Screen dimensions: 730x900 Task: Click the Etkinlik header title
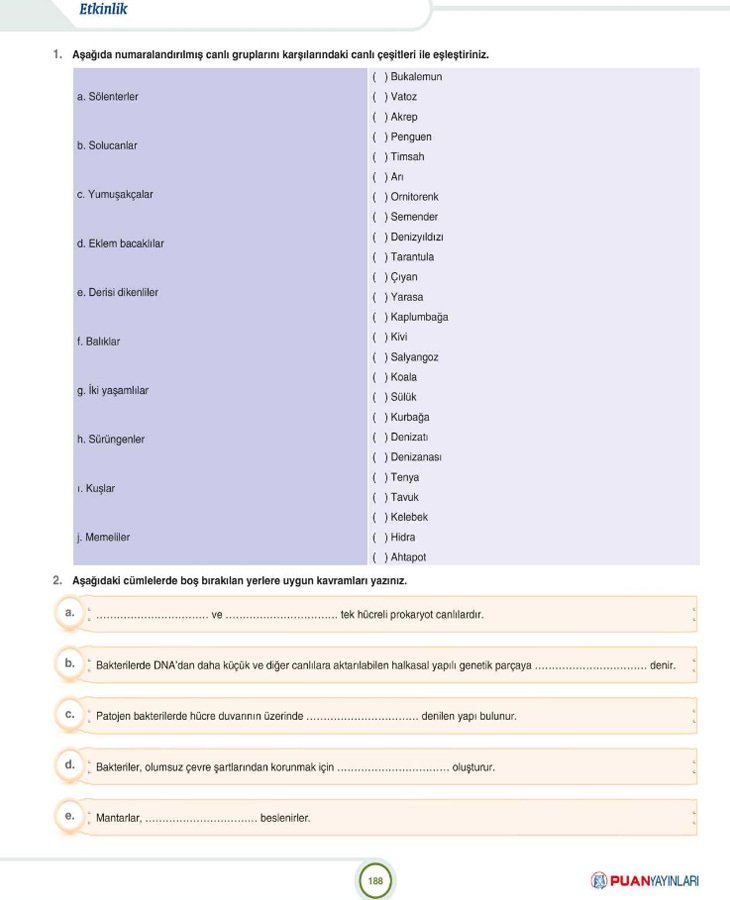[103, 11]
